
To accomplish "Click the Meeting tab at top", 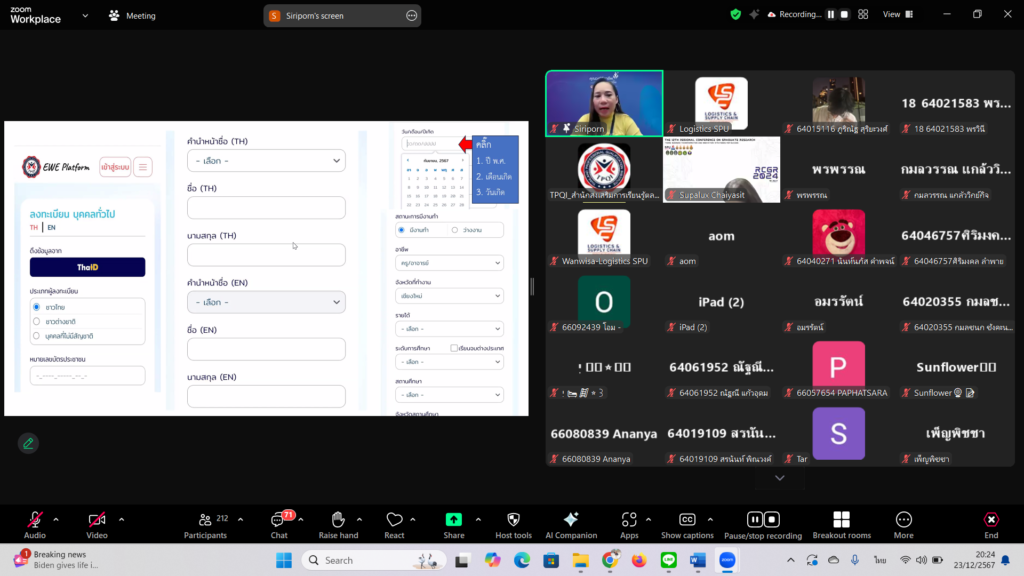I will pyautogui.click(x=133, y=16).
